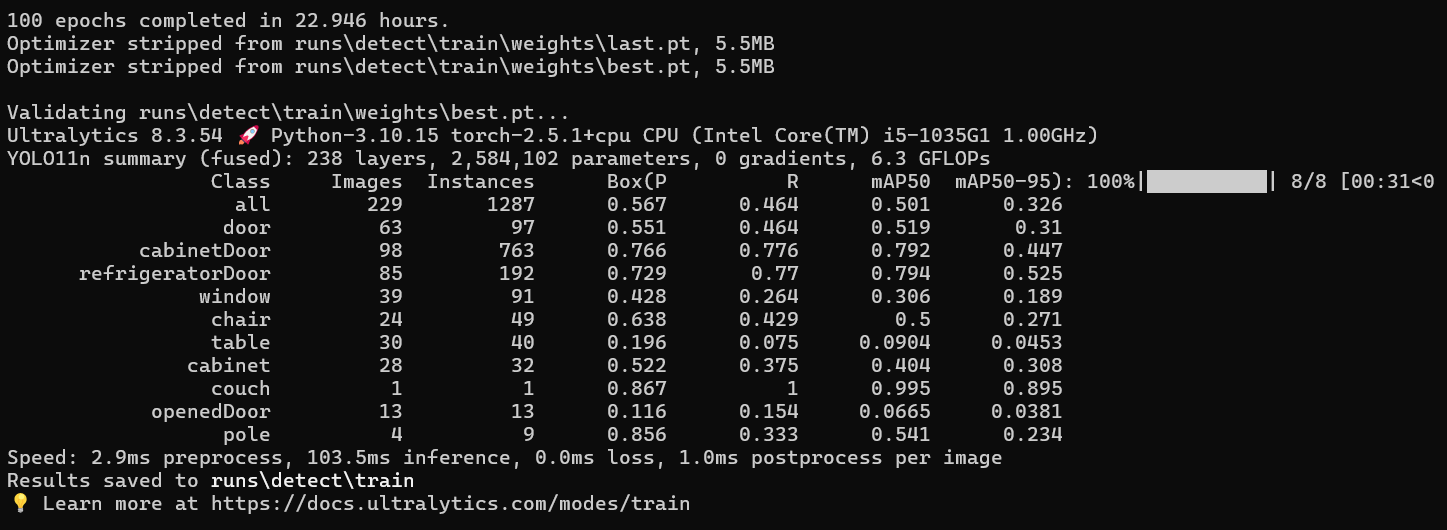Image resolution: width=1447 pixels, height=530 pixels.
Task: Click the Class column header
Action: 240,182
